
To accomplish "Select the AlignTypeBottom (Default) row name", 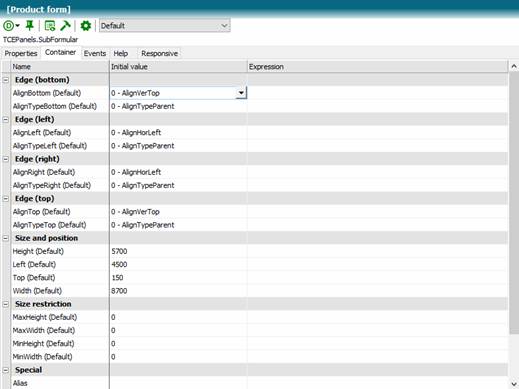I will (x=55, y=106).
